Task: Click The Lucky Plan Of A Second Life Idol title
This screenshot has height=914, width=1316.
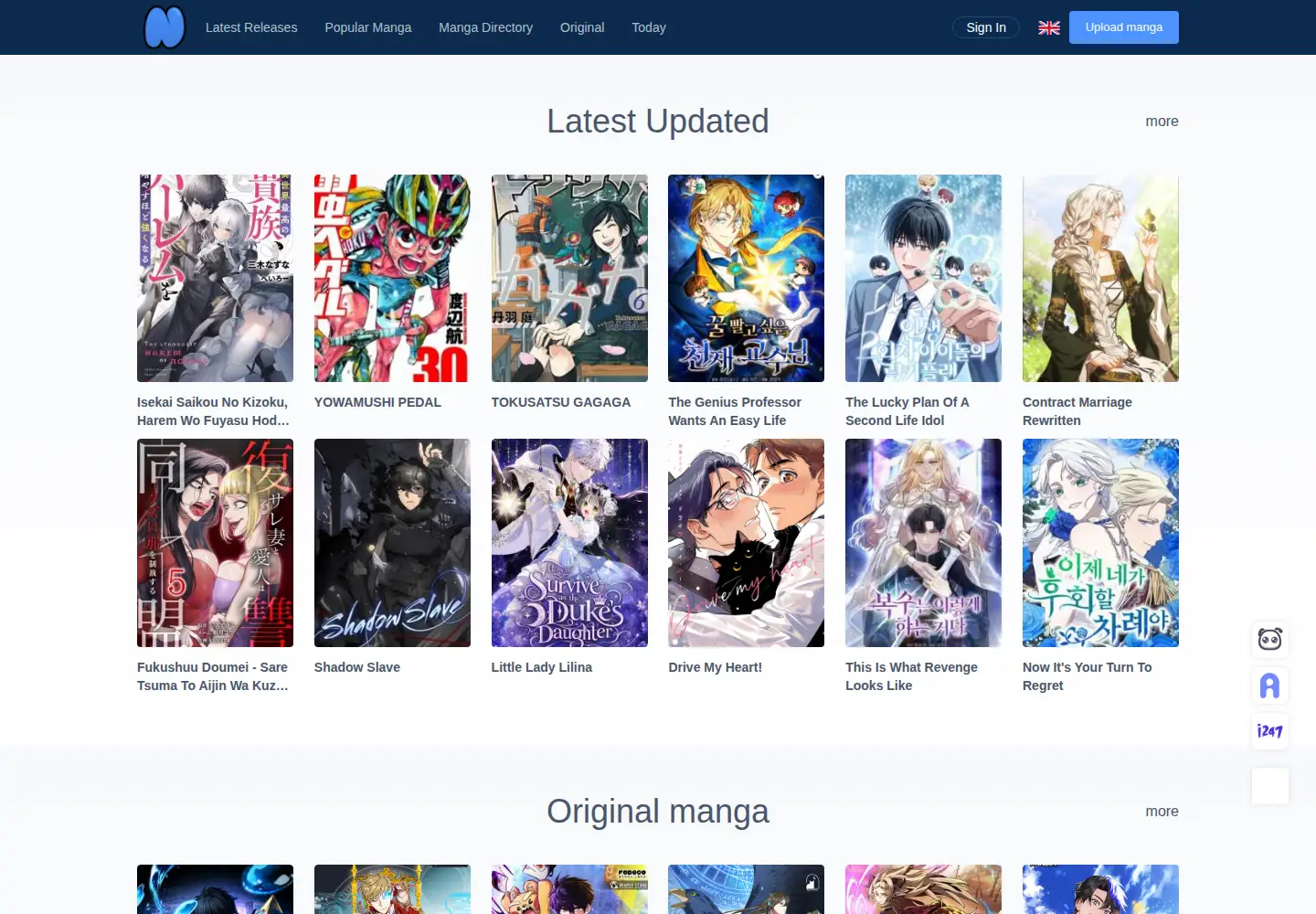Action: tap(907, 411)
